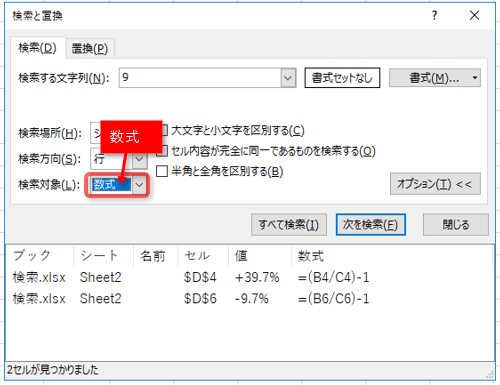Switch to the 置換(P) tab

click(90, 49)
